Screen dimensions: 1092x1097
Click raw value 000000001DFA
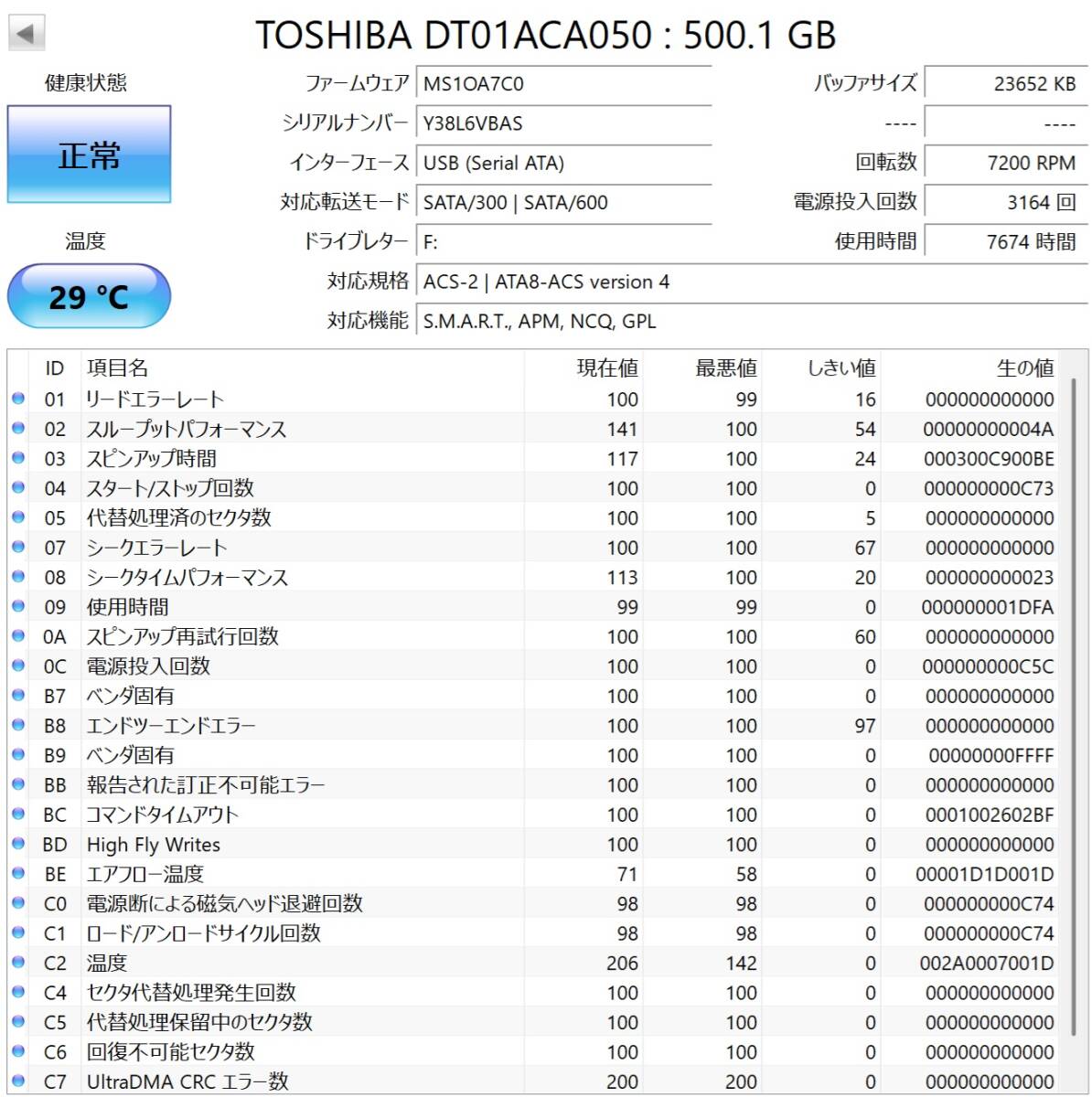[988, 607]
